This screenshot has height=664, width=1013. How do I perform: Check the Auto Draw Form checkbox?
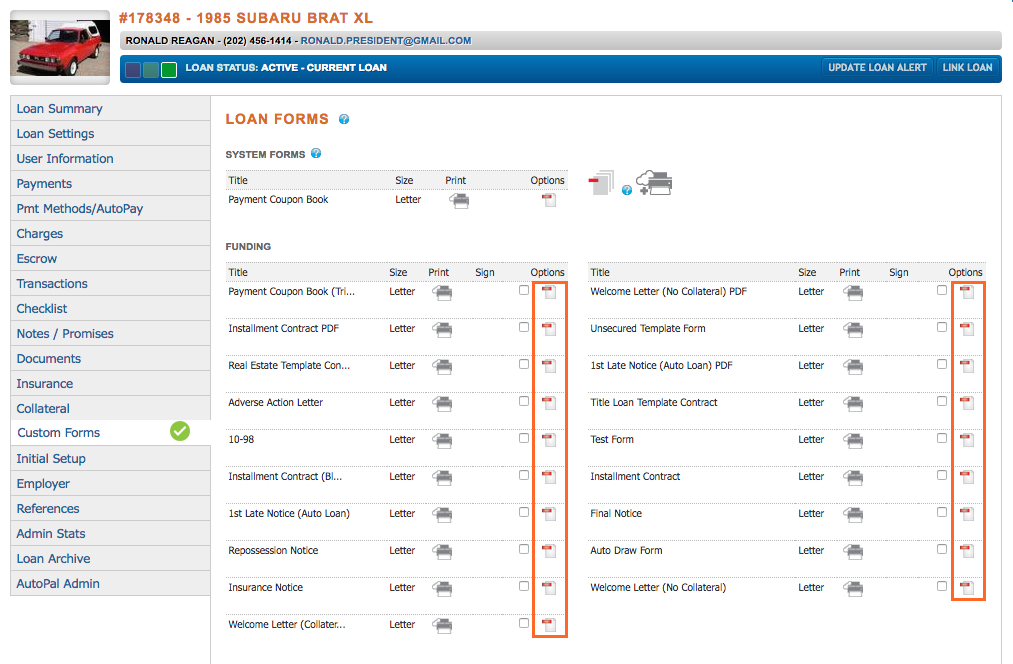coord(942,549)
